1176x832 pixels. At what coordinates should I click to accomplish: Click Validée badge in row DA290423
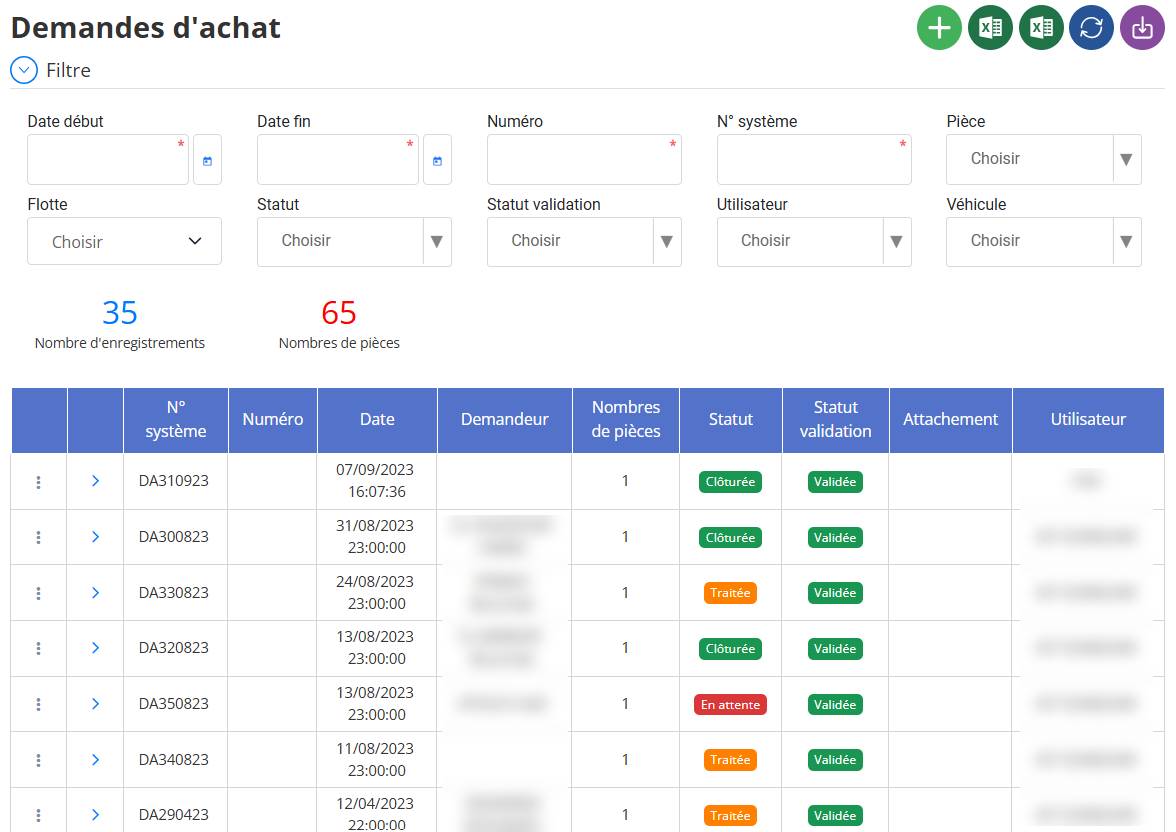click(836, 815)
